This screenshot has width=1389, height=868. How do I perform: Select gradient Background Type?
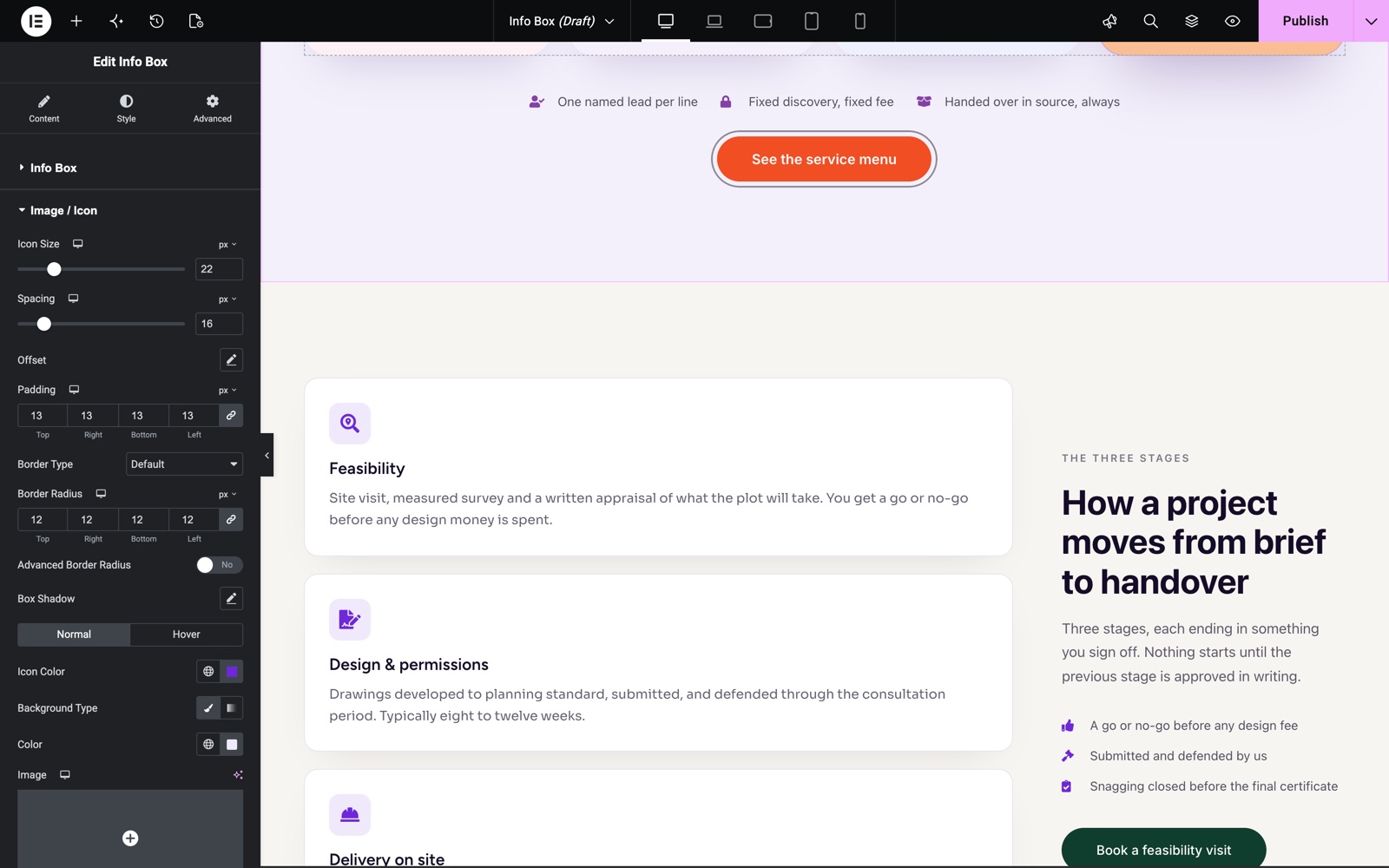pos(232,708)
